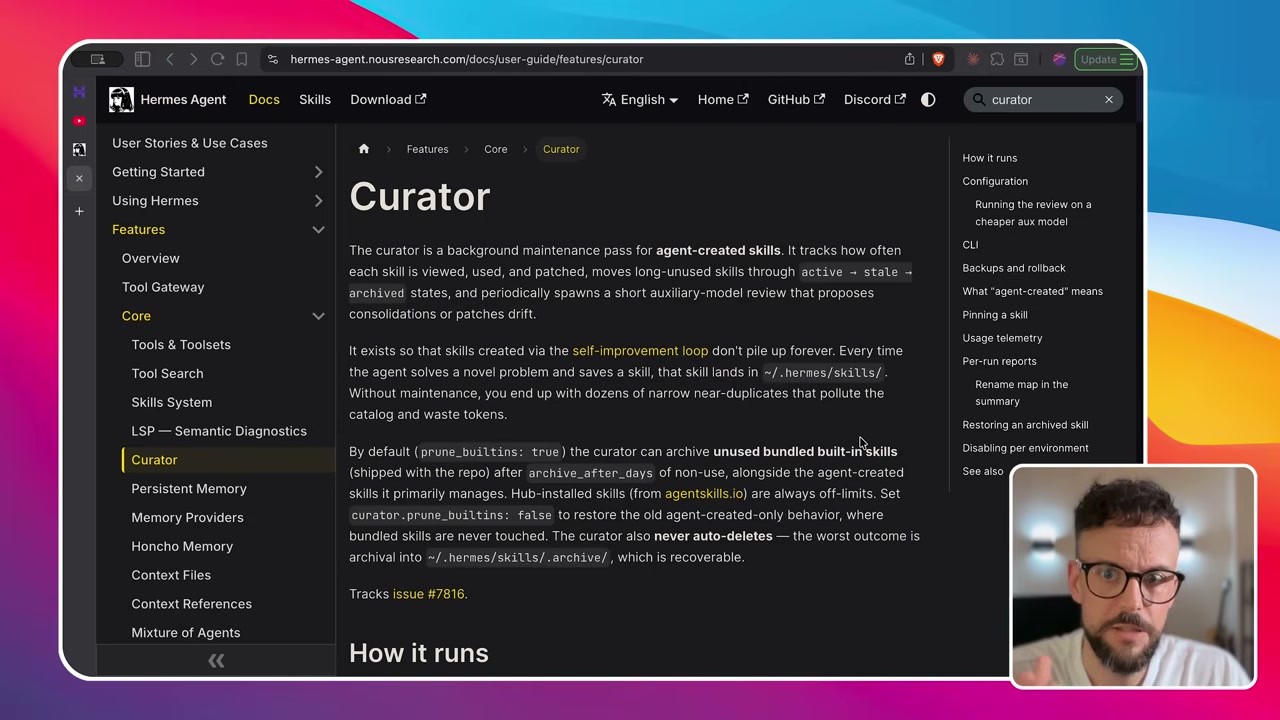Open Skills System in sidebar
This screenshot has height=720, width=1280.
(172, 402)
